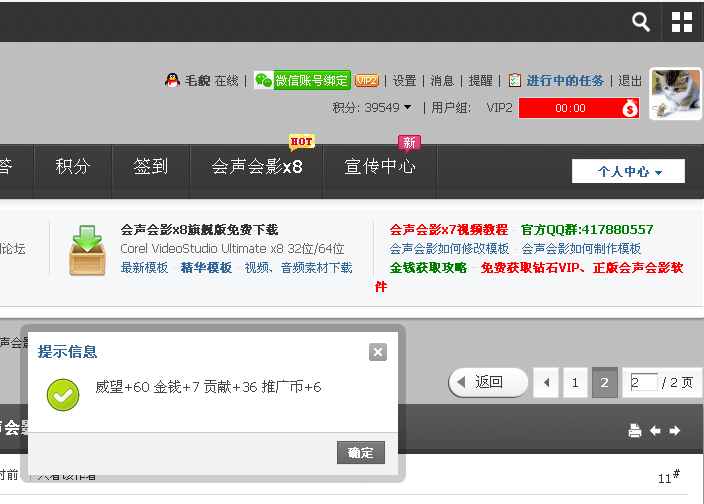Go to page 1
Image resolution: width=704 pixels, height=504 pixels.
pyautogui.click(x=575, y=383)
